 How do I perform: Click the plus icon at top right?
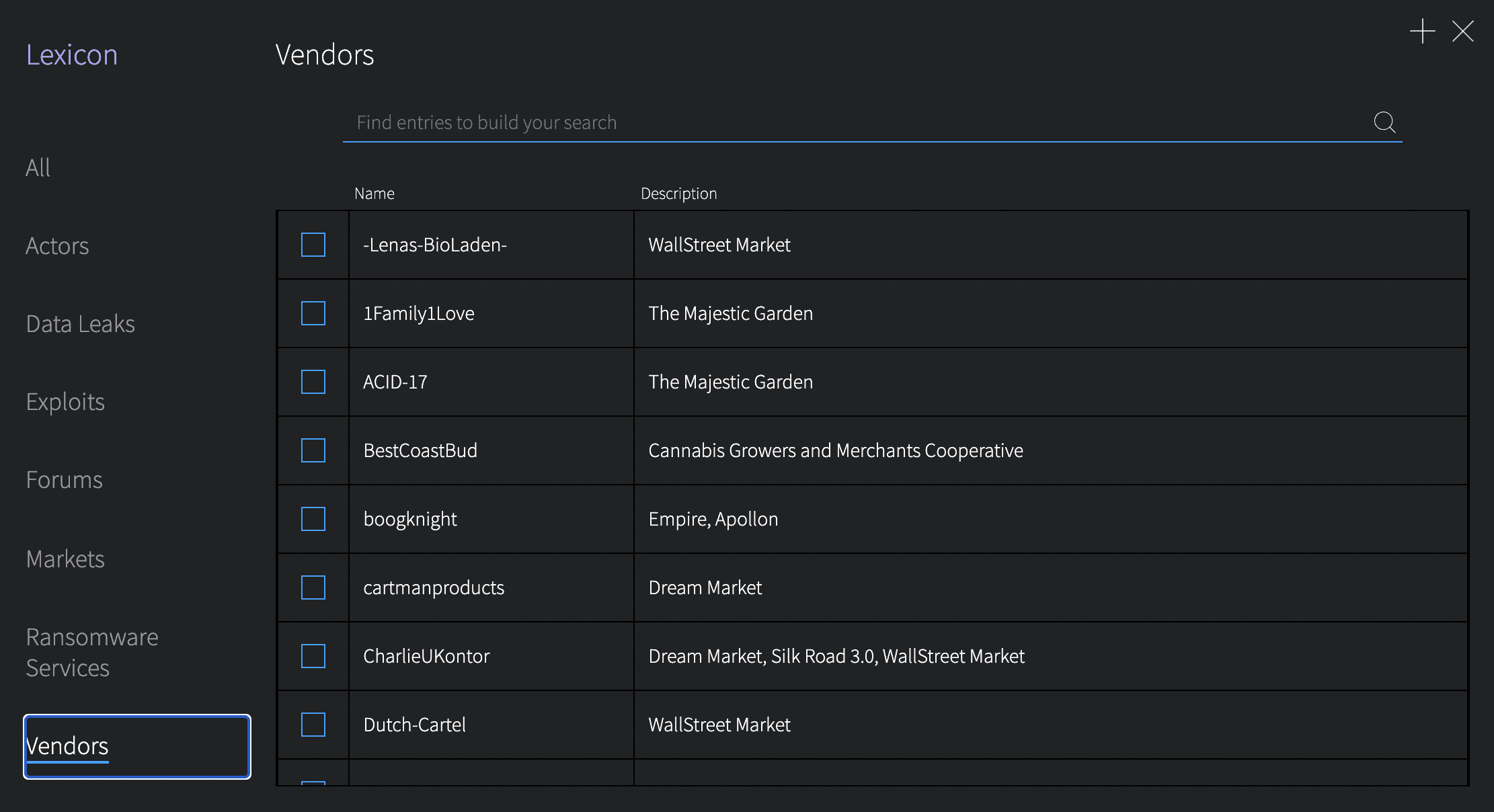pos(1422,32)
